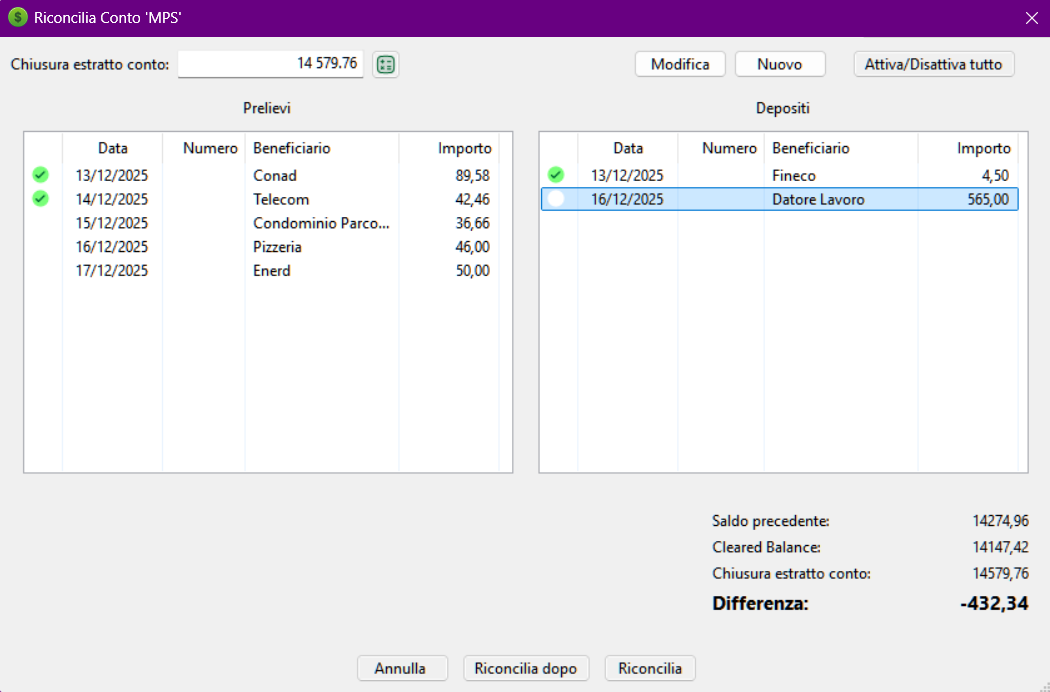Viewport: 1050px width, 692px height.
Task: Click the green dollar app icon
Action: click(x=18, y=18)
